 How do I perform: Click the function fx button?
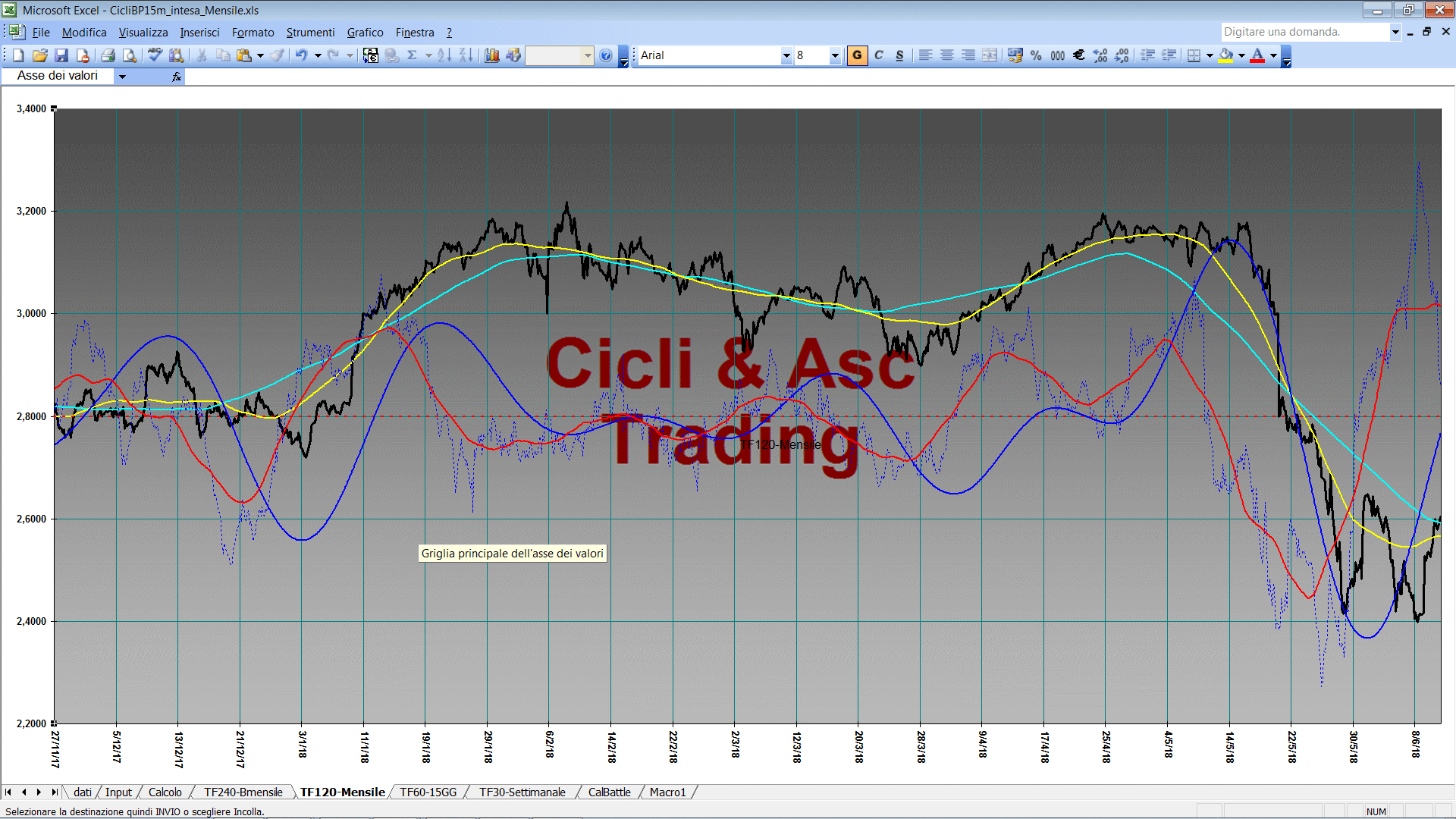tap(177, 77)
